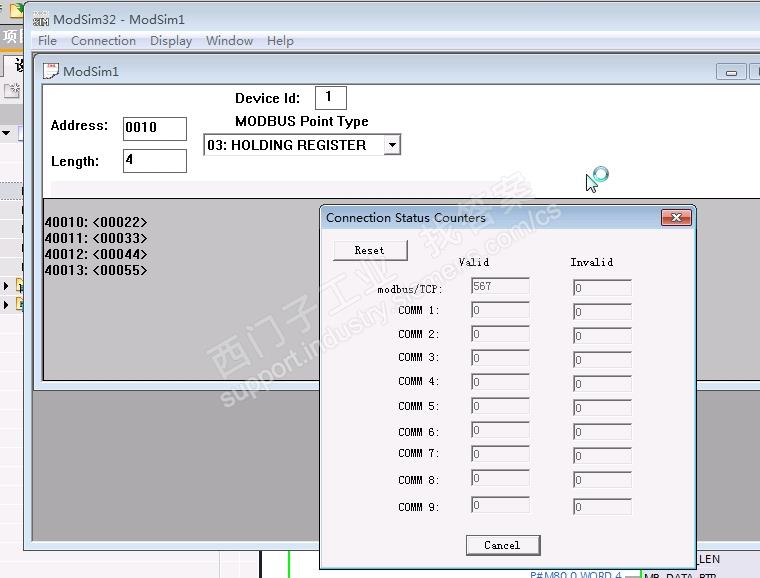Click COMM 7 invalid counter field

pyautogui.click(x=602, y=455)
